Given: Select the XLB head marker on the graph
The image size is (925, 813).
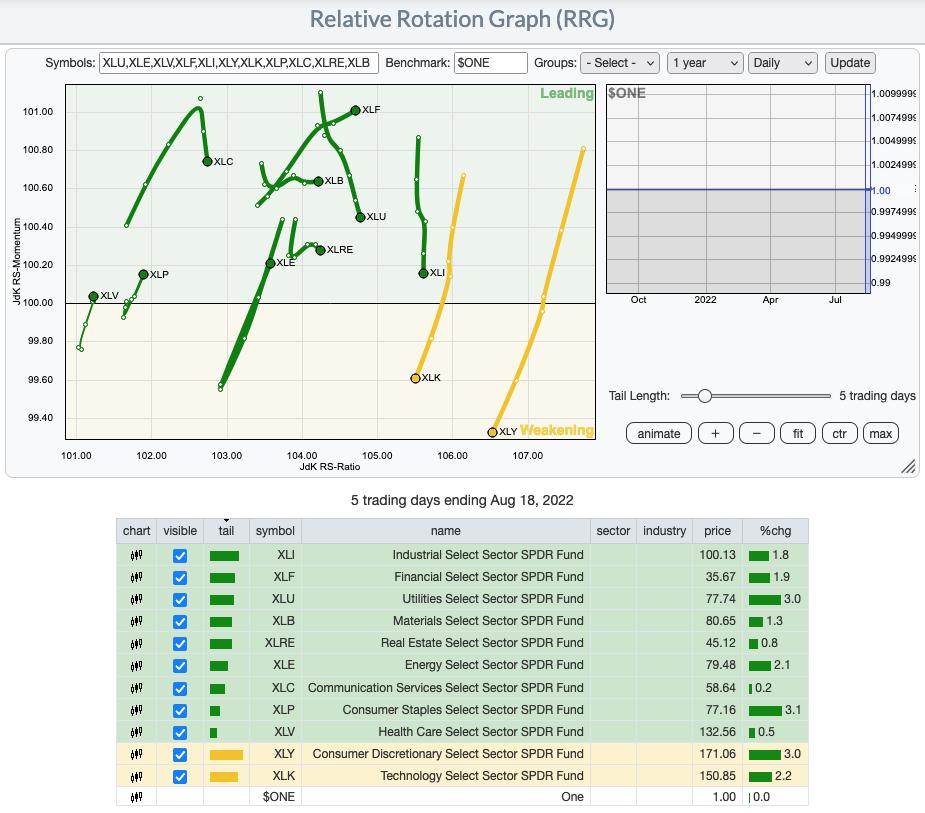Looking at the screenshot, I should point(319,181).
